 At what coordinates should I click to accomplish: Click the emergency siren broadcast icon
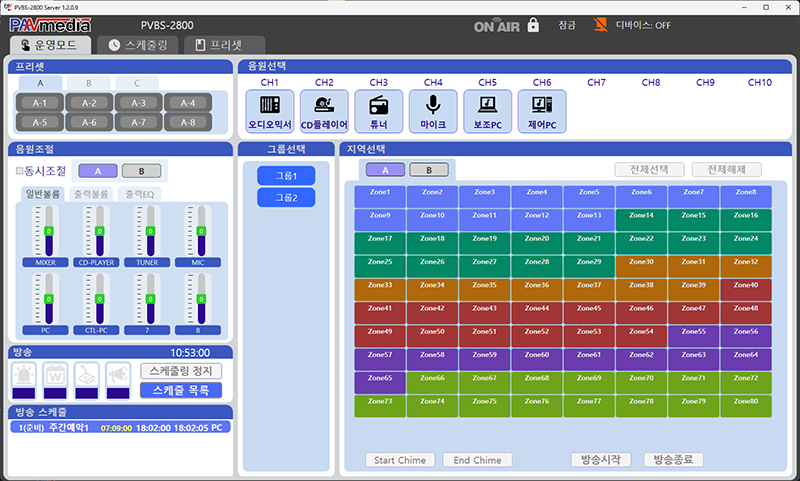click(24, 374)
